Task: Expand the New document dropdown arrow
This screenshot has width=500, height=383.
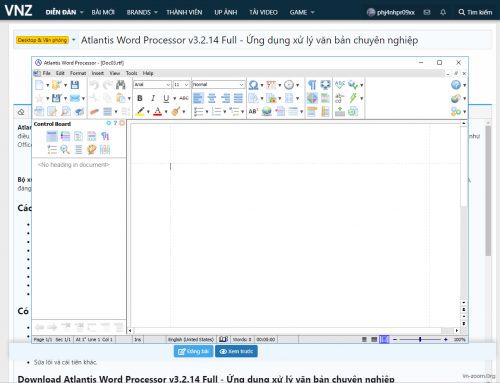Action: (47, 85)
